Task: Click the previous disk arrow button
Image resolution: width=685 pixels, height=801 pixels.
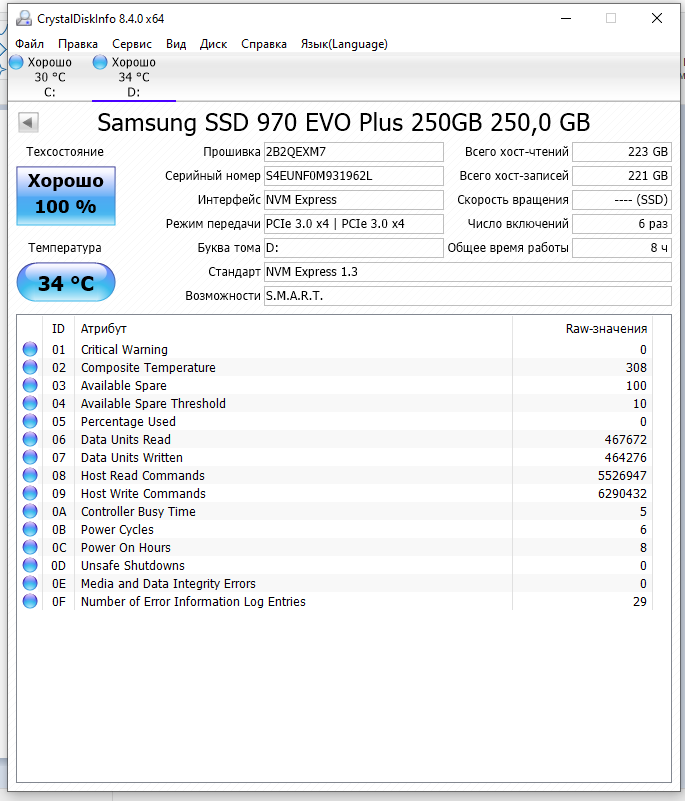Action: (x=28, y=123)
